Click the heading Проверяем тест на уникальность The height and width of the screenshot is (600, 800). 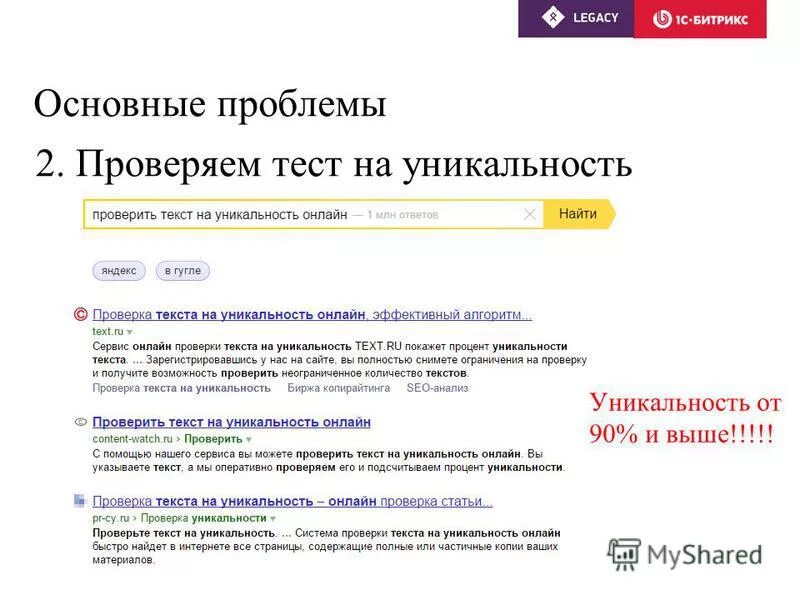pos(334,164)
